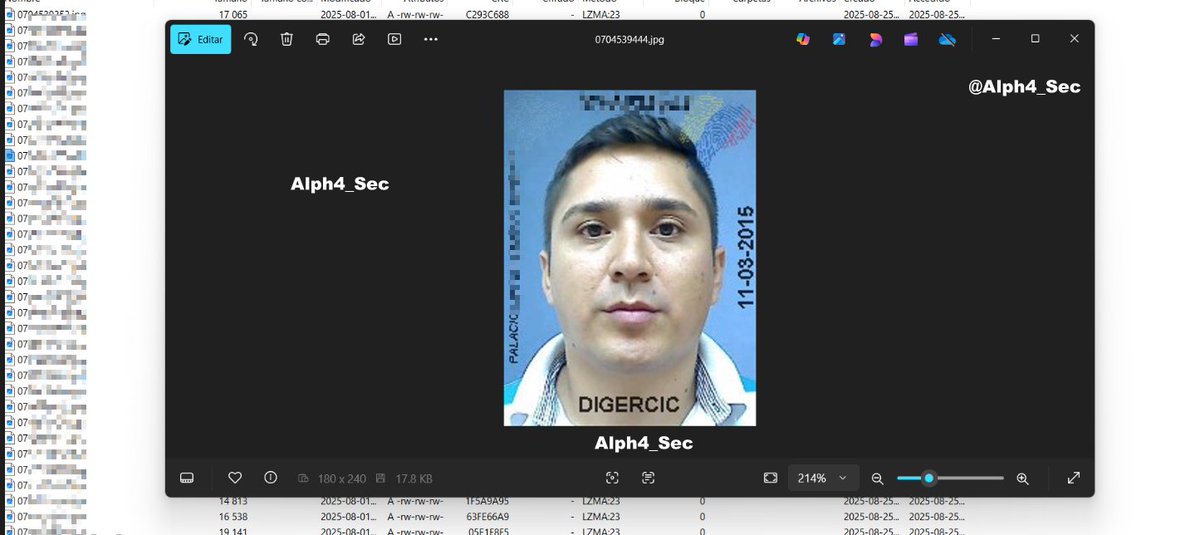
Task: Select the C293C688 CRC cell in file list
Action: point(488,15)
